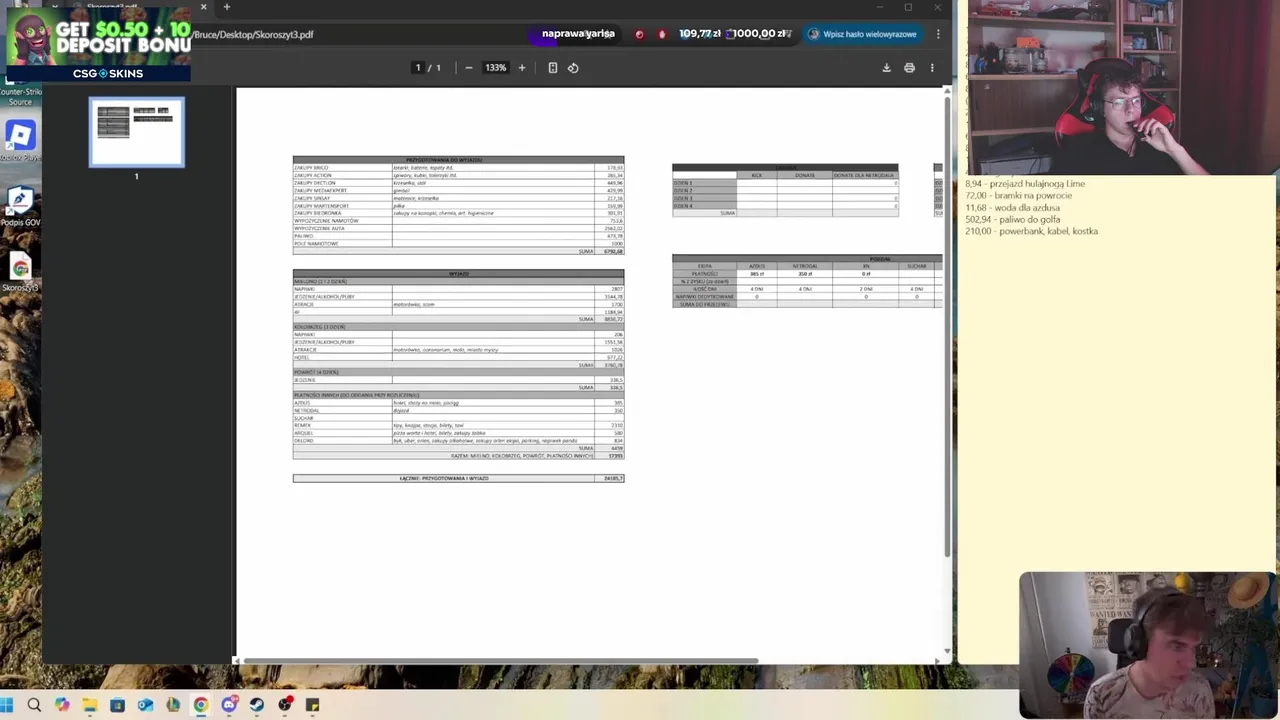The width and height of the screenshot is (1280, 720).
Task: Open taskbar Search
Action: (34, 705)
